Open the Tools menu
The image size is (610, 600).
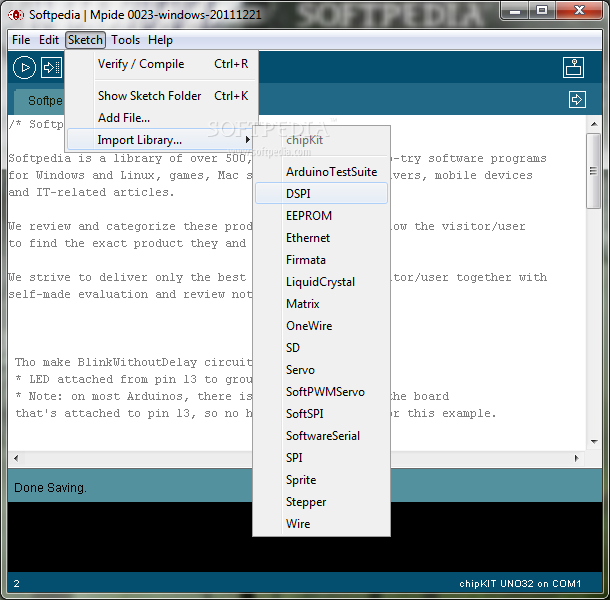[125, 40]
